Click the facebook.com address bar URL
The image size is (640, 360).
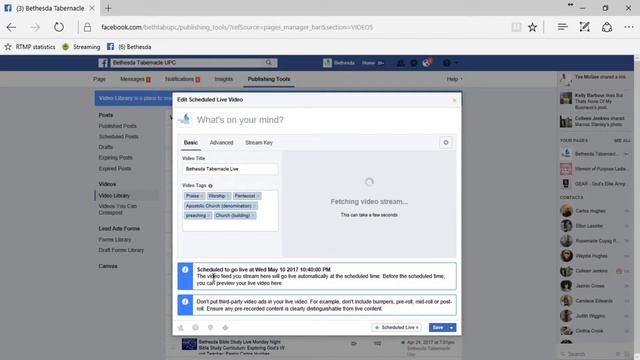237,27
